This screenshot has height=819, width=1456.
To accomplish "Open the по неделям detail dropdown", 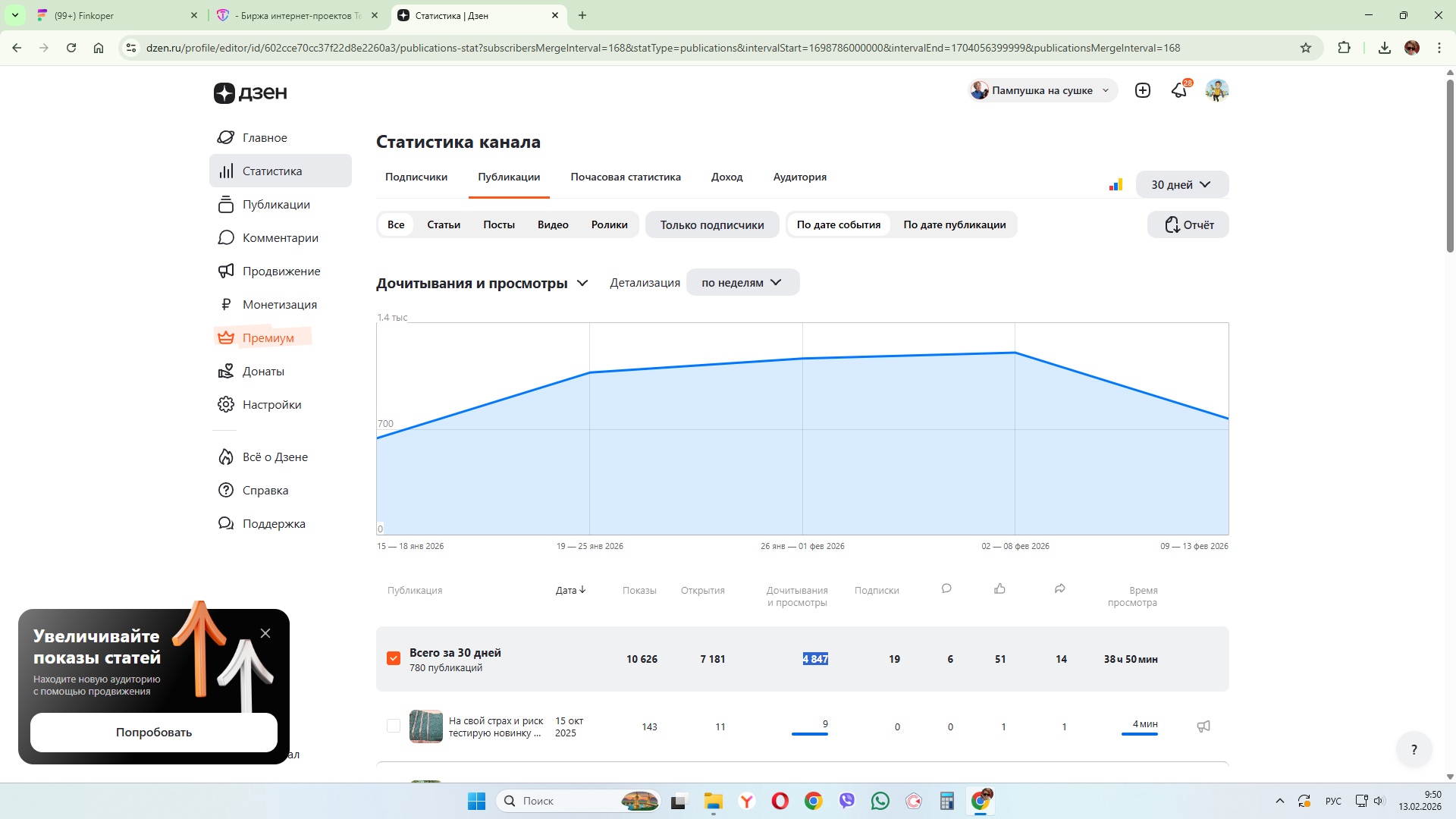I will (x=742, y=283).
